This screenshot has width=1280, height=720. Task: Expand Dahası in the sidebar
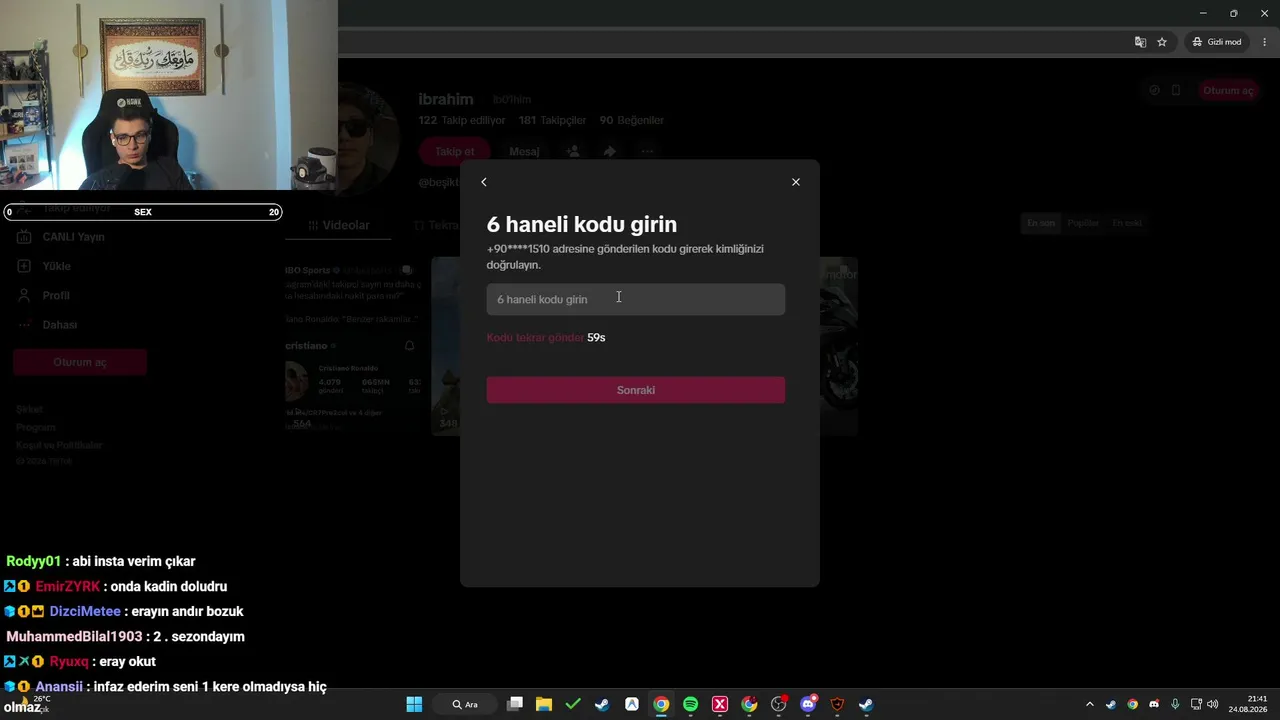[48, 325]
